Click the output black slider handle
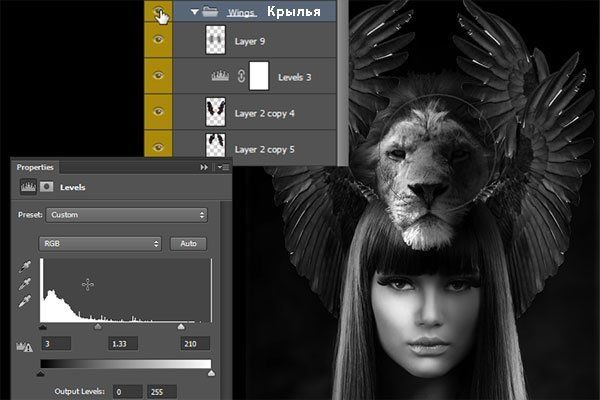600x400 pixels. pyautogui.click(x=41, y=374)
